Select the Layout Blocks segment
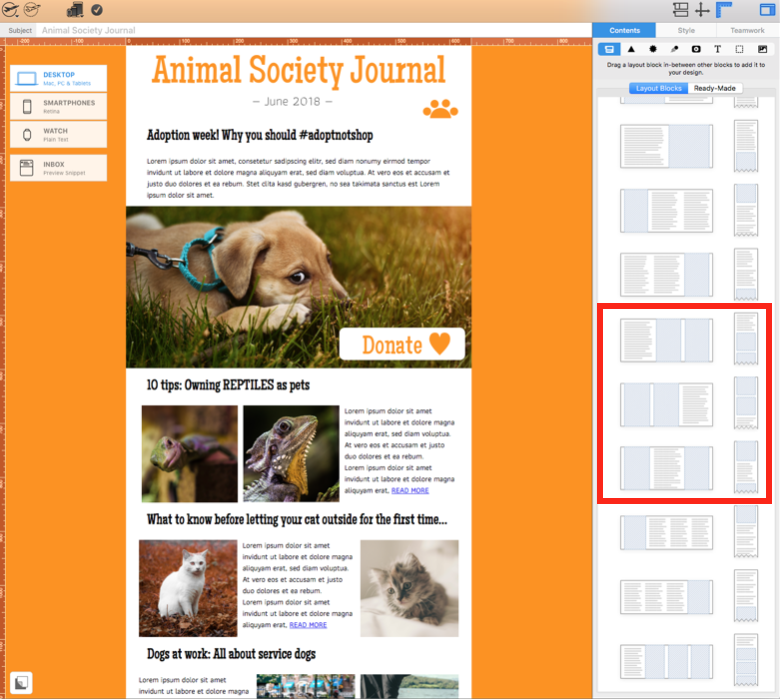This screenshot has width=780, height=699. [x=659, y=88]
